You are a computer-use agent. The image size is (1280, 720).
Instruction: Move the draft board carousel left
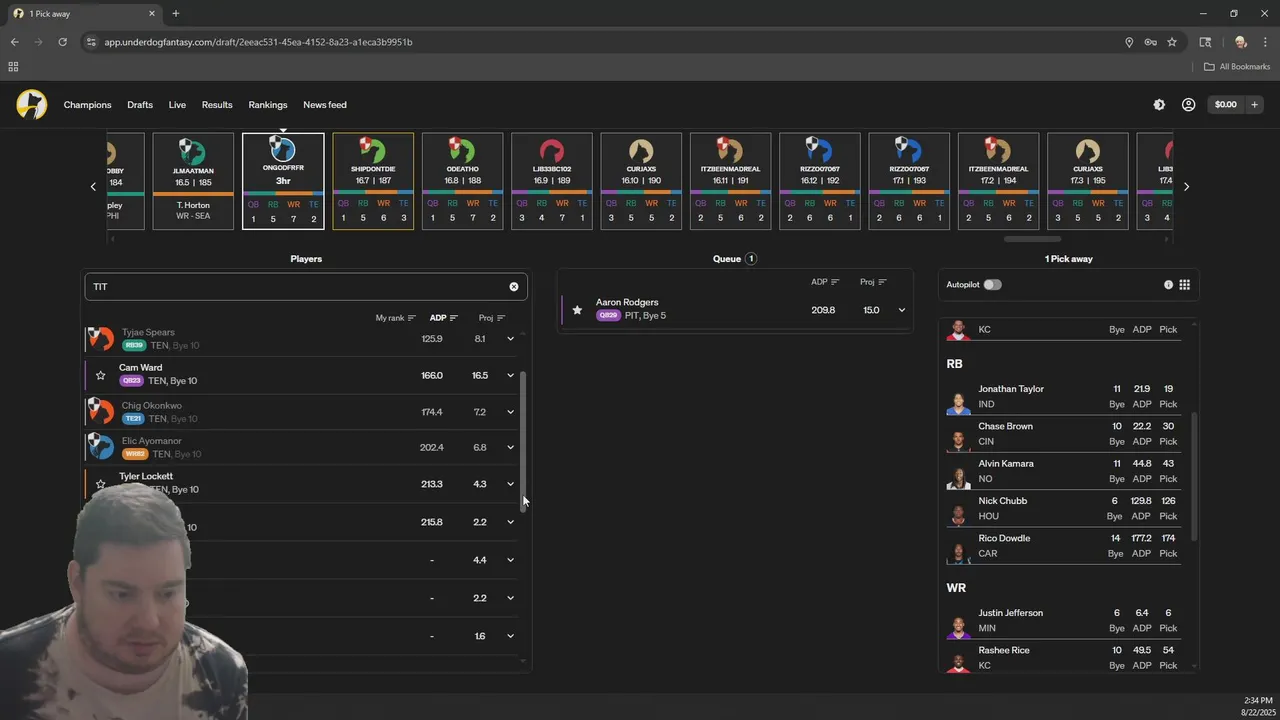click(93, 187)
